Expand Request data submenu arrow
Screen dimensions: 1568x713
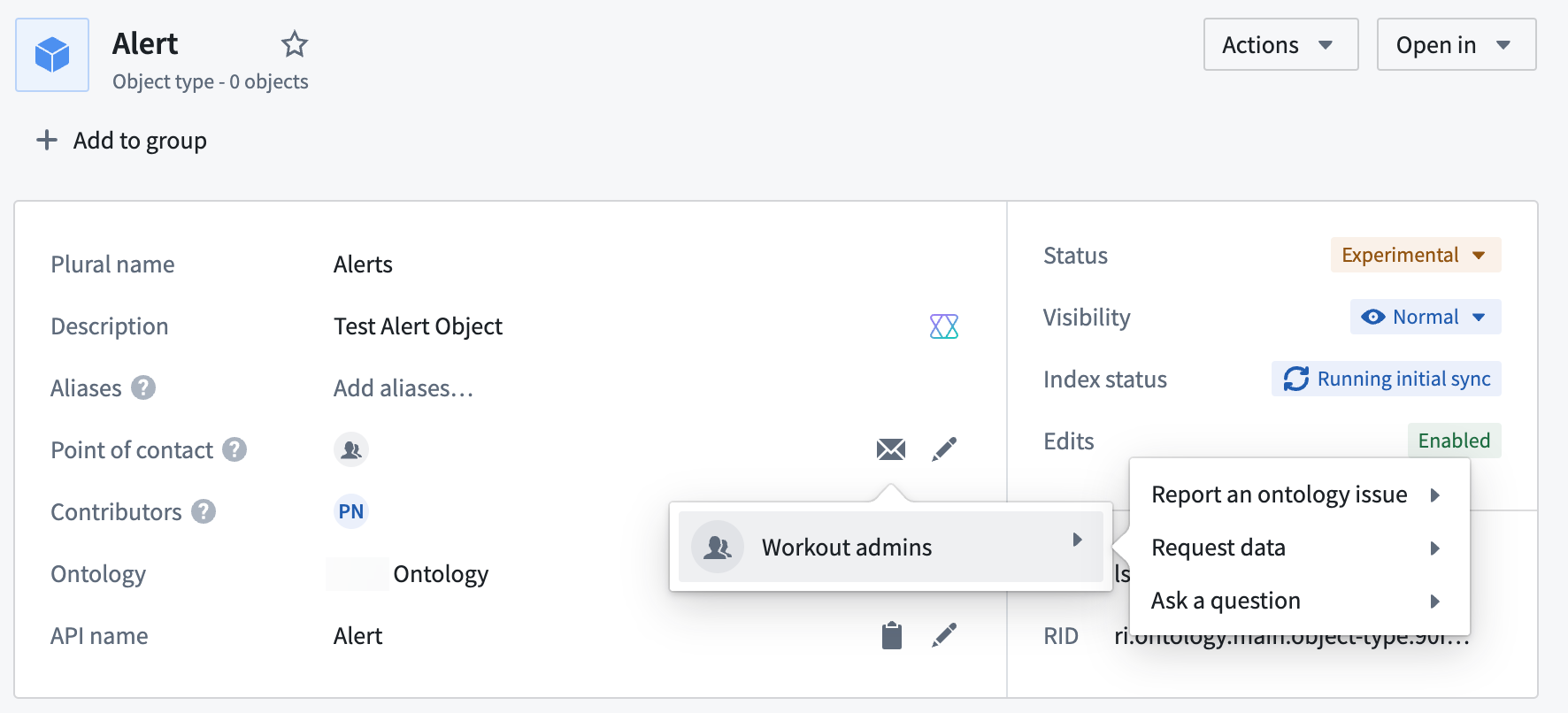1435,548
